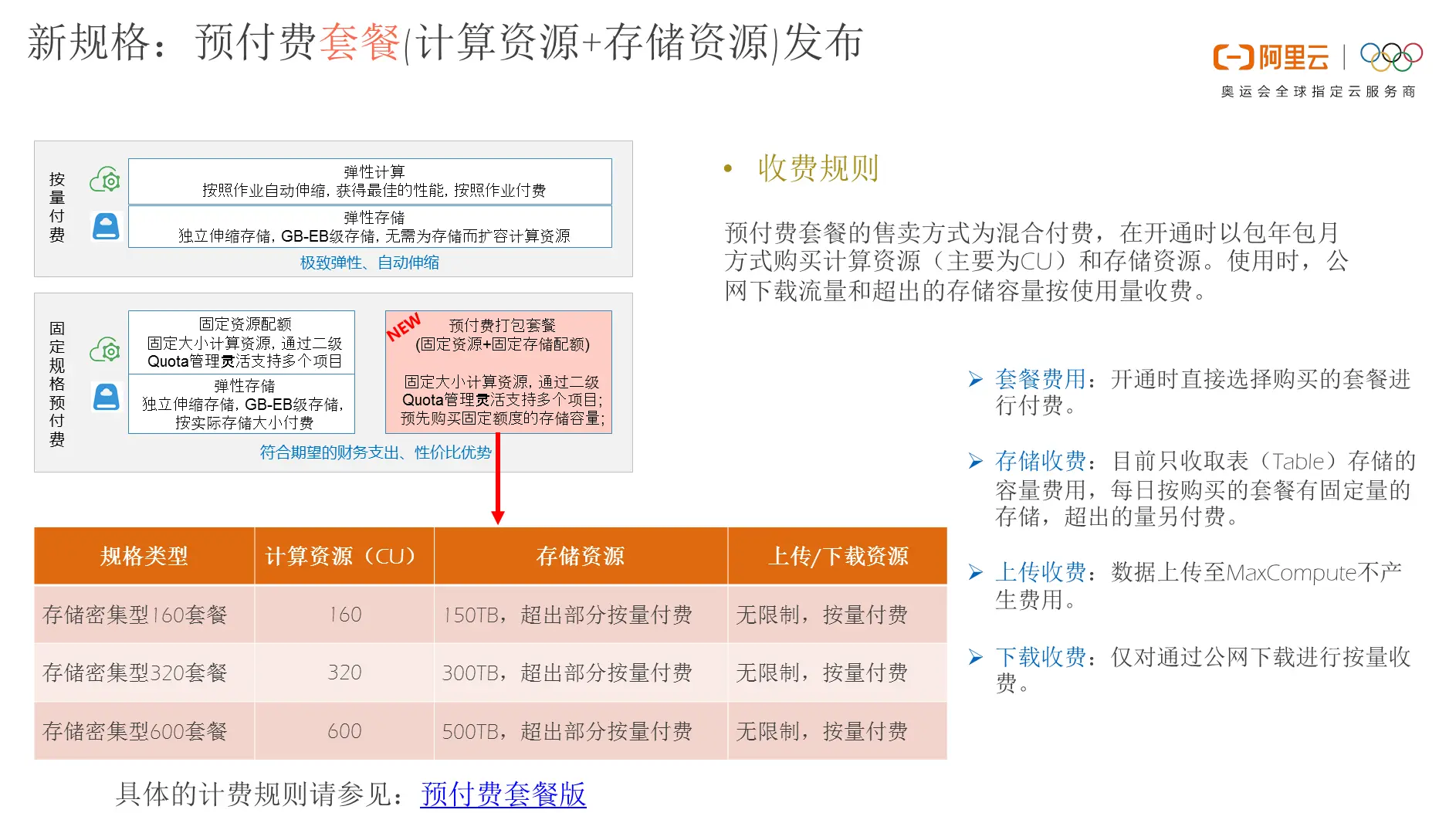Image resolution: width=1456 pixels, height=813 pixels.
Task: Click the cloud gear icon beside 固定资源配额
Action: pyautogui.click(x=105, y=350)
